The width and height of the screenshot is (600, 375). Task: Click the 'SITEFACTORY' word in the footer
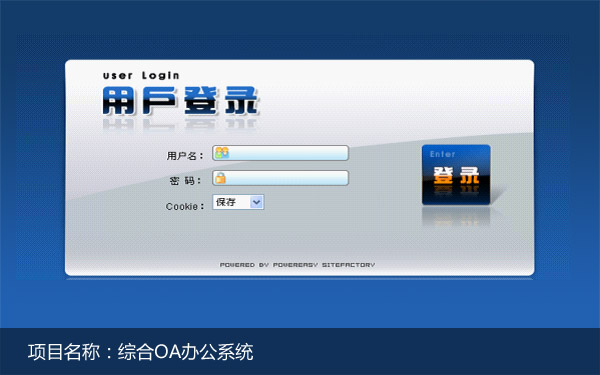[349, 265]
